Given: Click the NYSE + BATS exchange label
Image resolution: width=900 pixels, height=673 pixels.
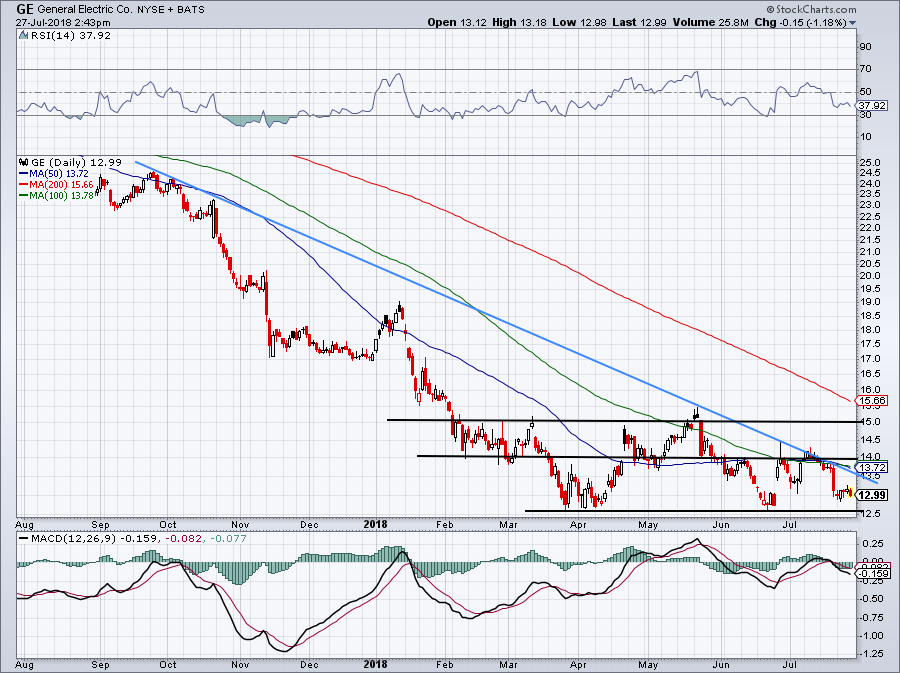Looking at the screenshot, I should (170, 10).
